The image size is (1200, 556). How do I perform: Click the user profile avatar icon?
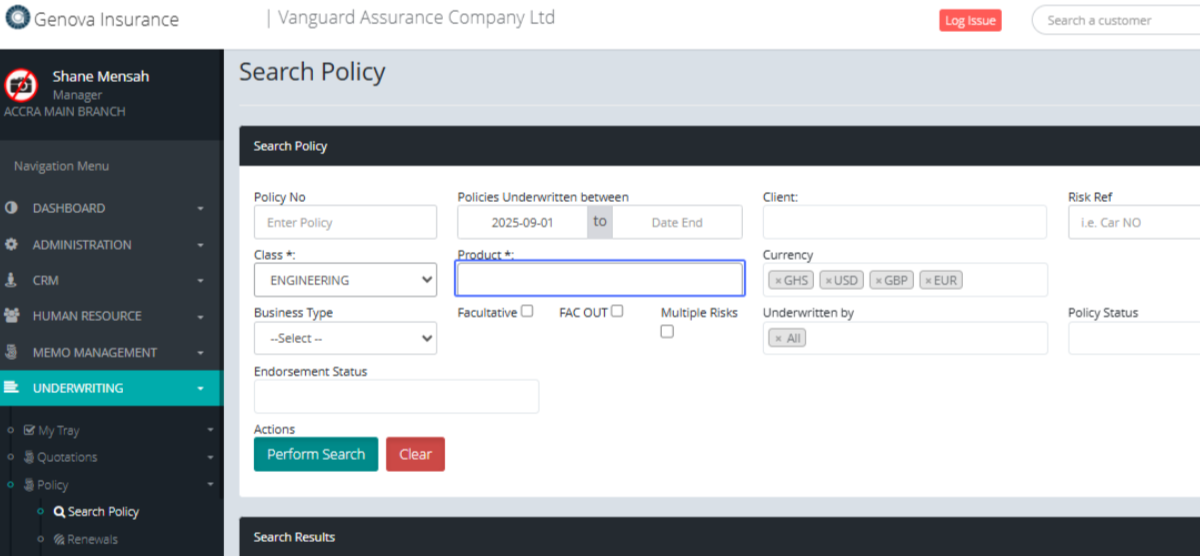point(21,85)
